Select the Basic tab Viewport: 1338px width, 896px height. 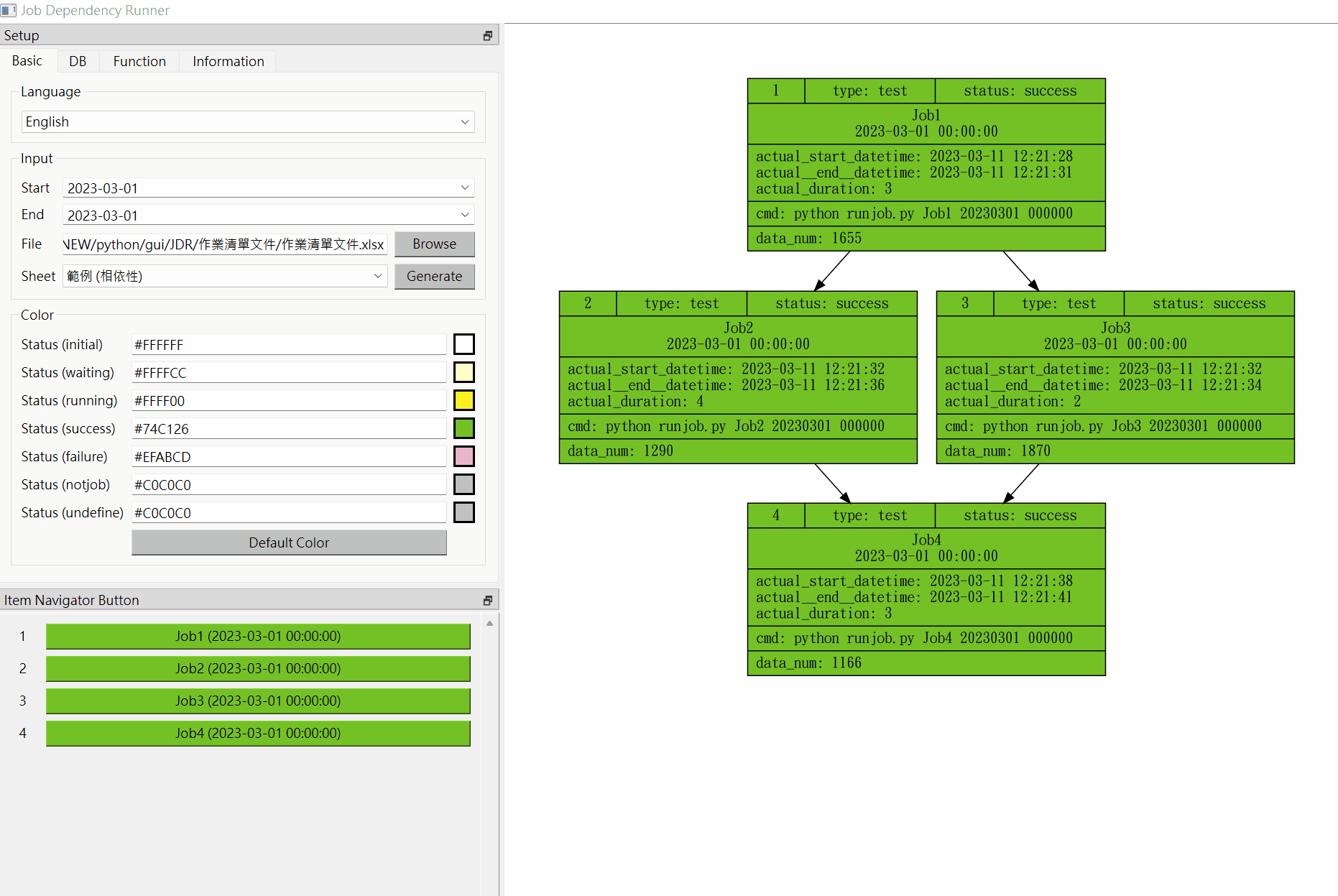click(x=27, y=61)
